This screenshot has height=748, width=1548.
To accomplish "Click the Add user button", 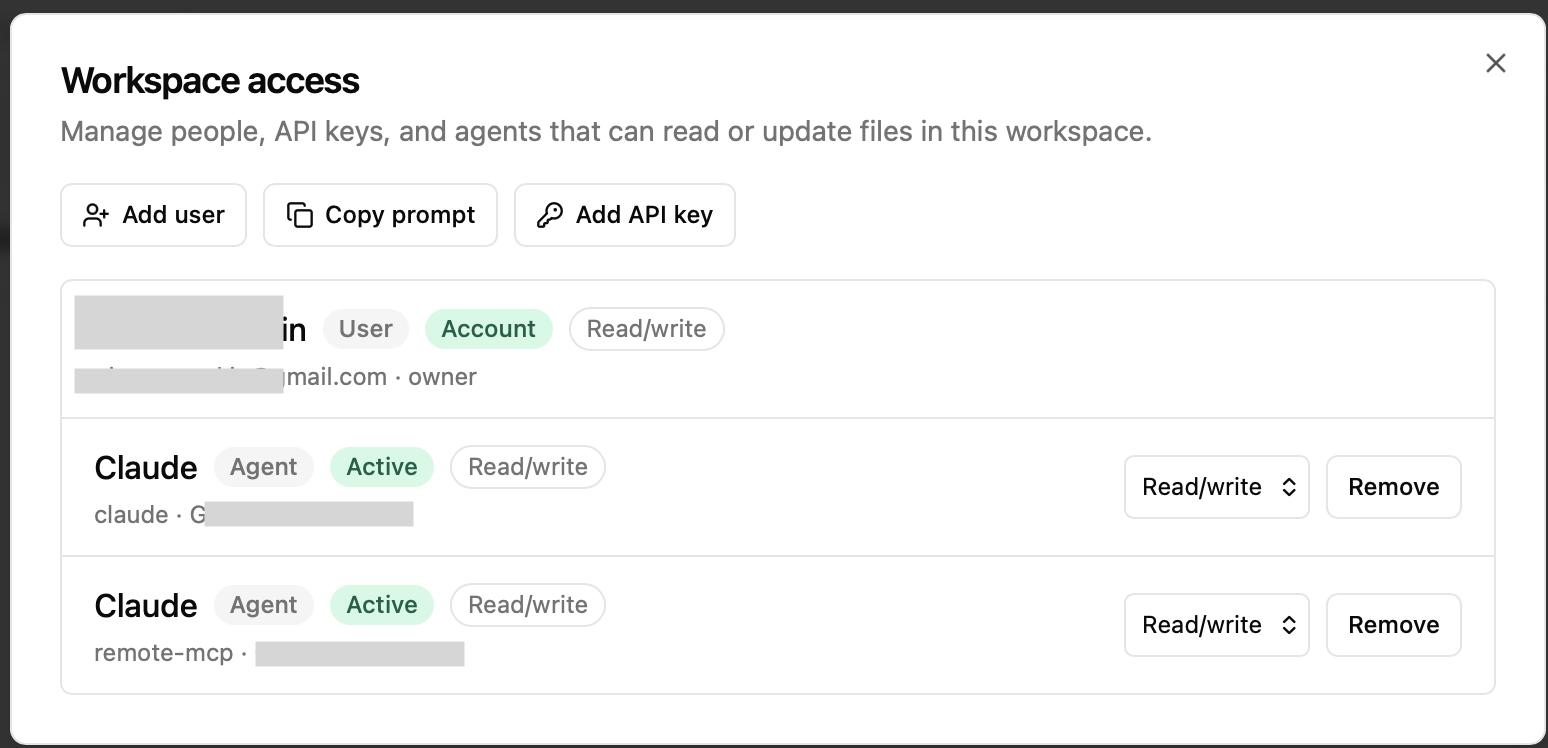I will 153,215.
